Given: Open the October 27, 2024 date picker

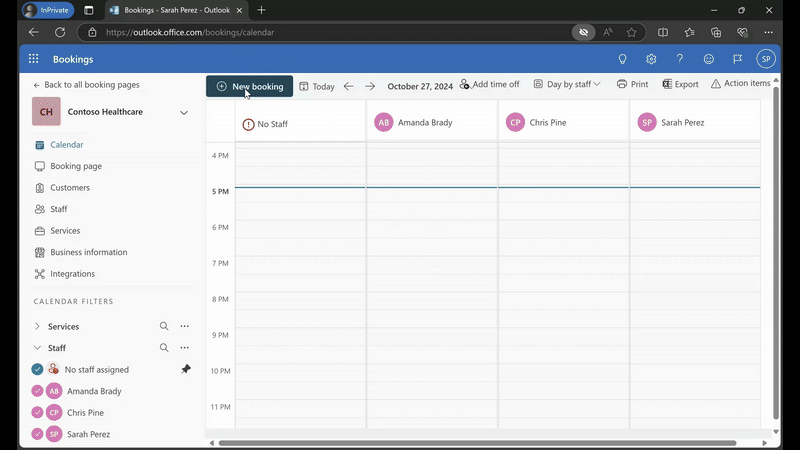Looking at the screenshot, I should click(420, 86).
